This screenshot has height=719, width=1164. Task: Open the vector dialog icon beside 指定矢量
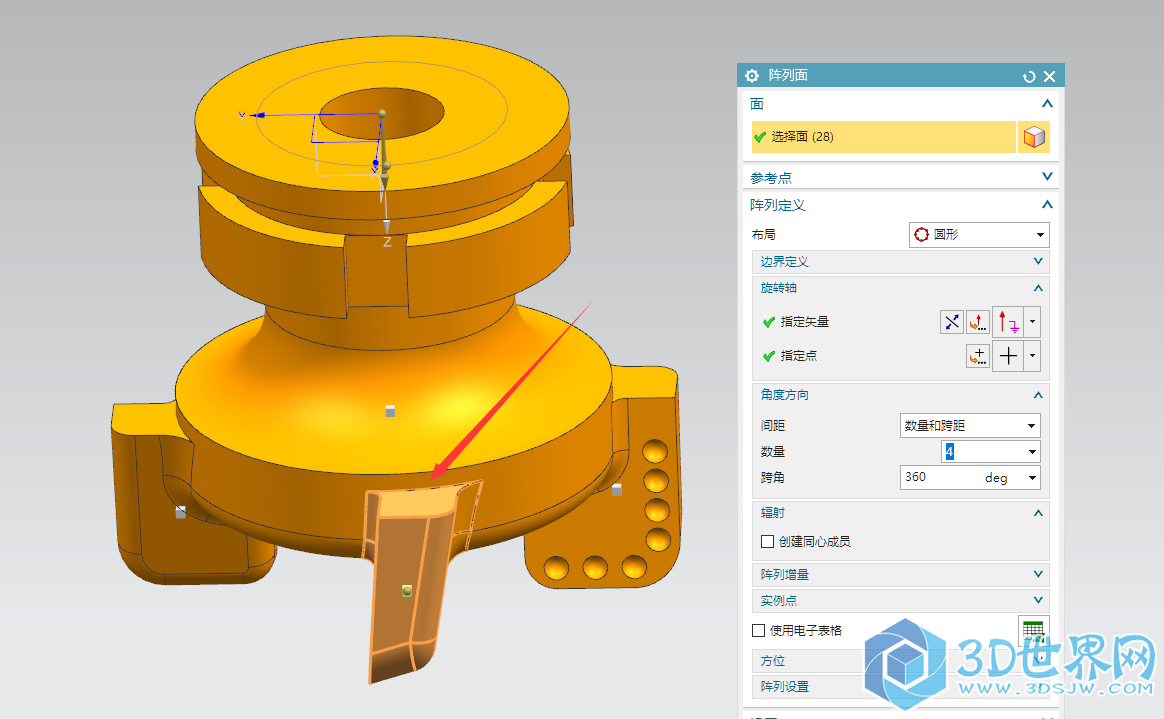tap(978, 322)
